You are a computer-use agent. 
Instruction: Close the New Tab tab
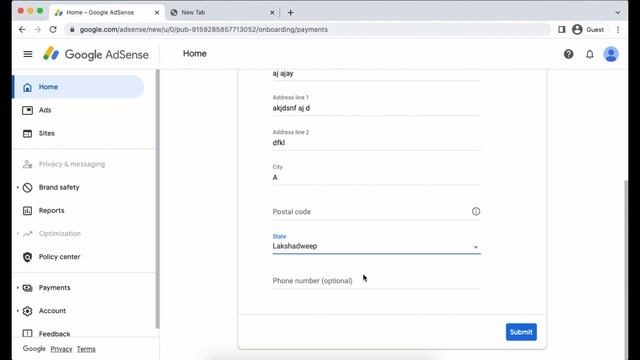(x=272, y=13)
